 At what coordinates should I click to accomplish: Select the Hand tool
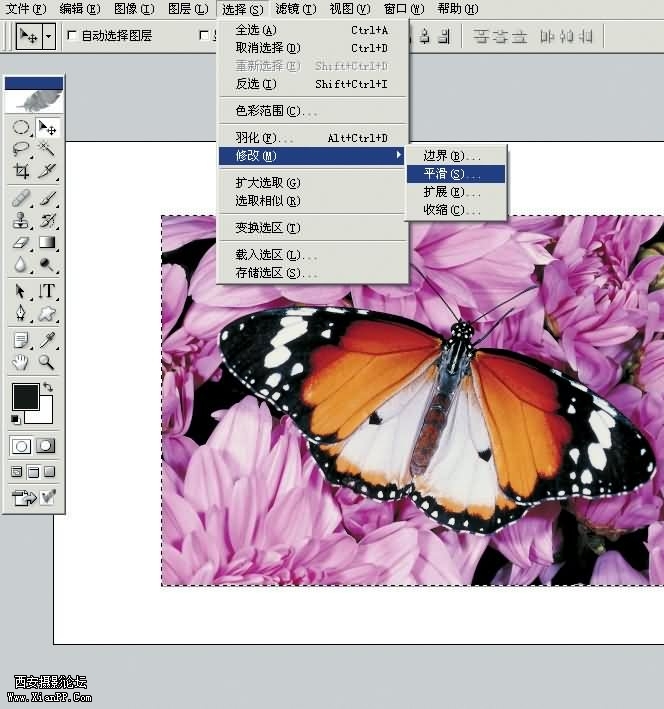(x=21, y=362)
